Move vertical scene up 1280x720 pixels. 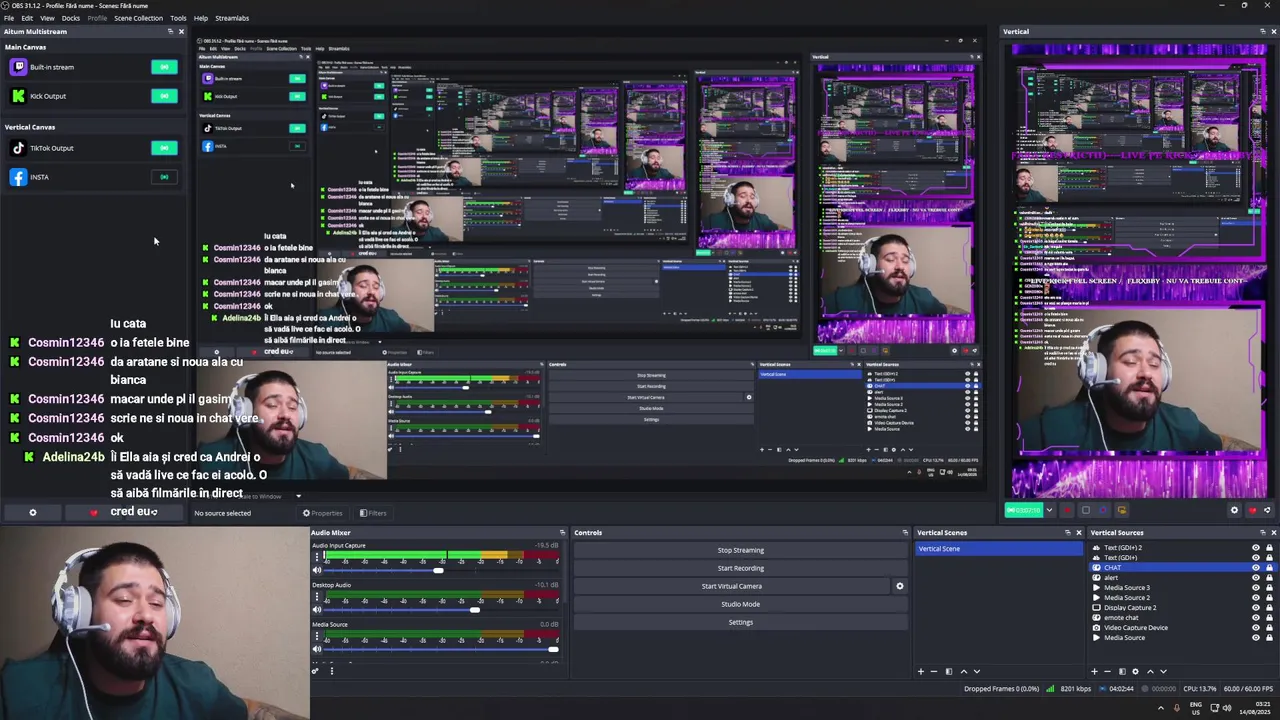(964, 672)
